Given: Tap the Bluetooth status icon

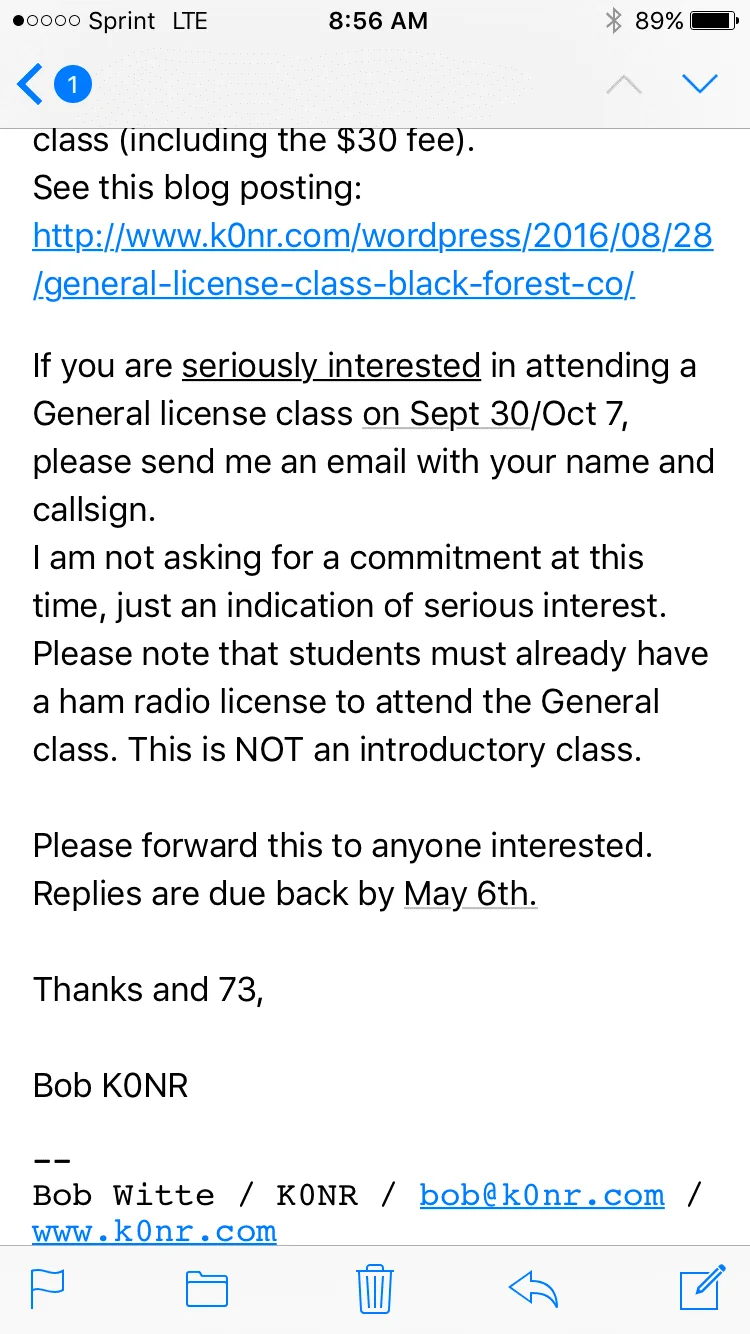Looking at the screenshot, I should coord(613,21).
